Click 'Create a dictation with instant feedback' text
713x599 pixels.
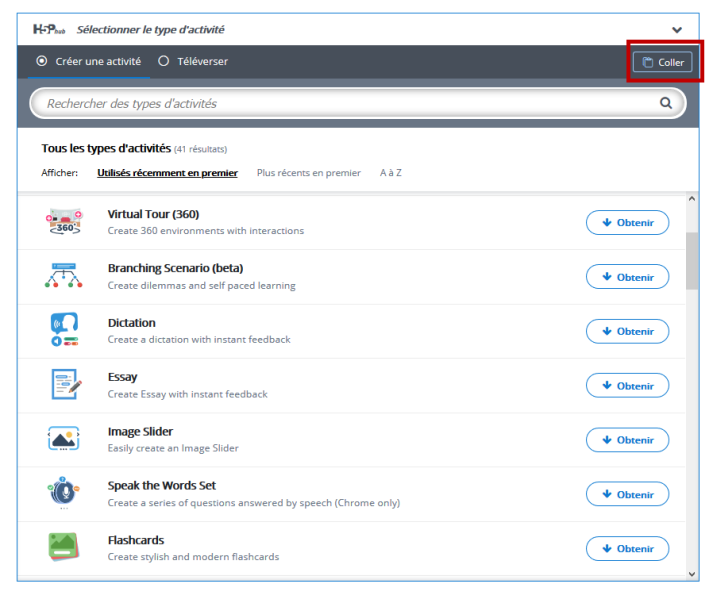click(x=199, y=339)
